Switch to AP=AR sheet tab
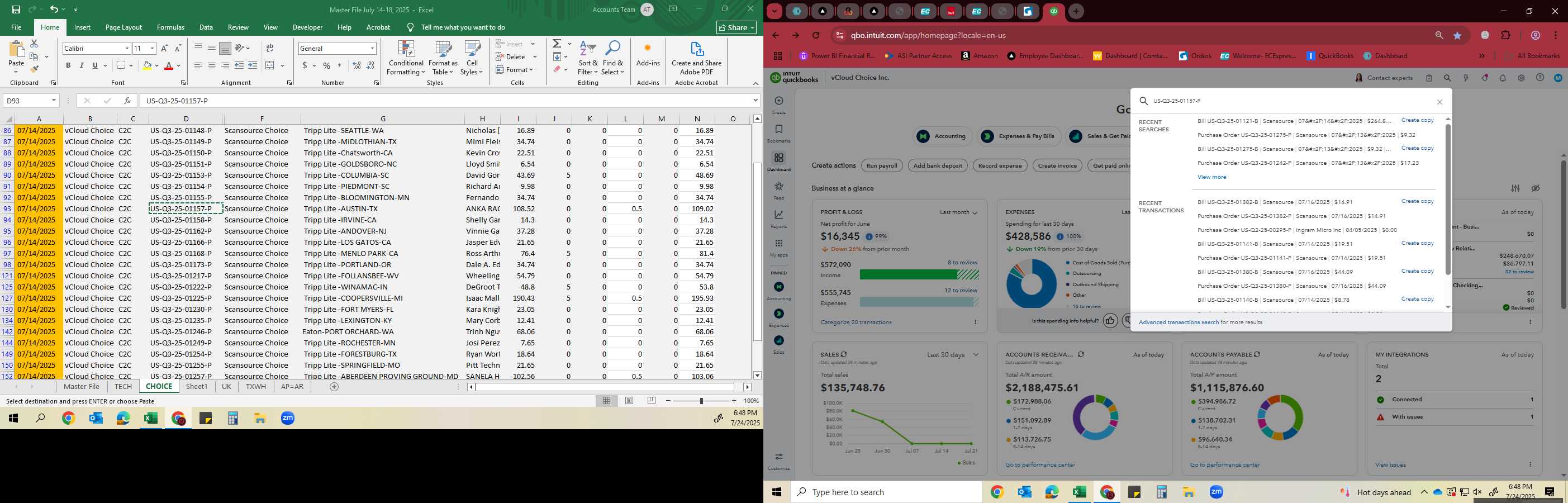Viewport: 1568px width, 503px height. click(x=292, y=387)
